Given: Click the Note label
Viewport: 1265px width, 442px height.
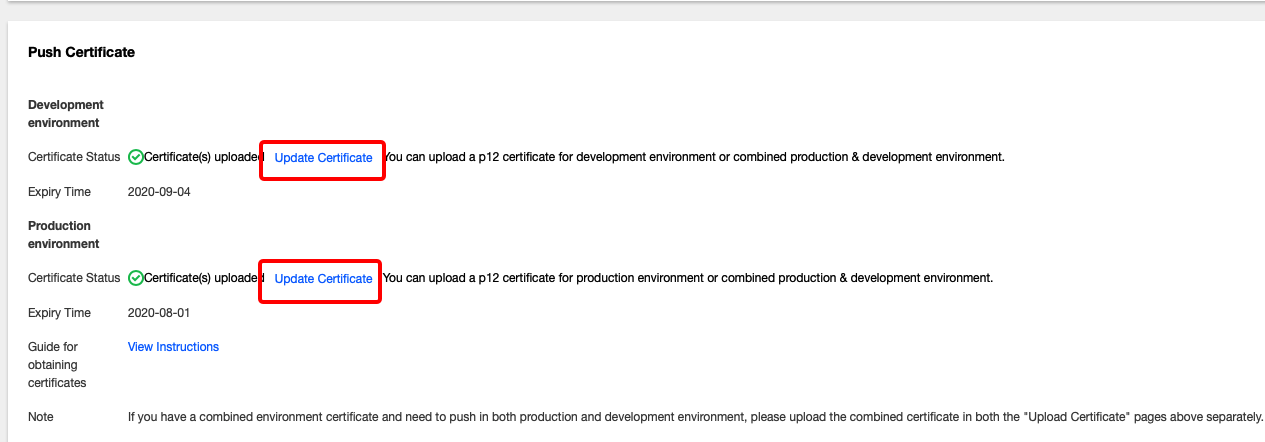Looking at the screenshot, I should point(41,417).
